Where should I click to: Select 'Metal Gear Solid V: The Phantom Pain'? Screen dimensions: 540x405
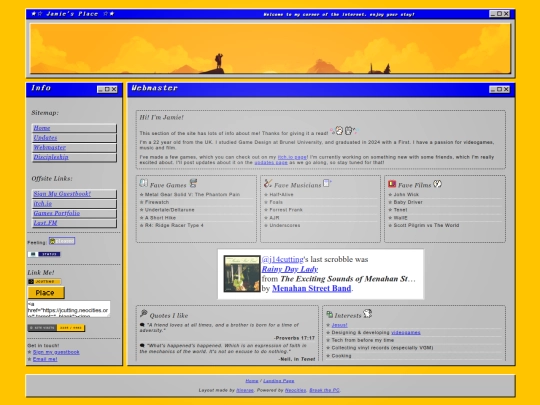192,195
